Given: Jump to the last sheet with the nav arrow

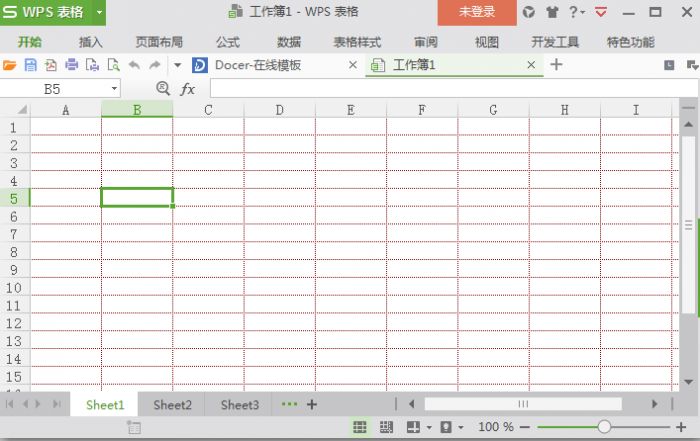Looking at the screenshot, I should [57, 404].
